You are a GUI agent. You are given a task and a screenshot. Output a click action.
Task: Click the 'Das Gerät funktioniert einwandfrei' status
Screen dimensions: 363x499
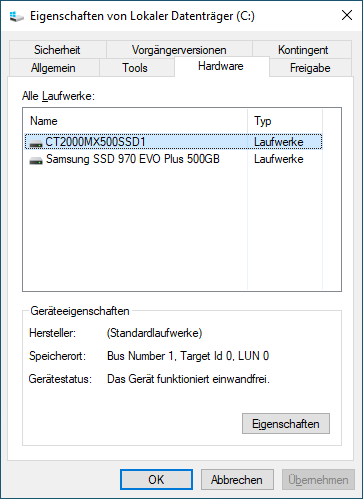188,379
